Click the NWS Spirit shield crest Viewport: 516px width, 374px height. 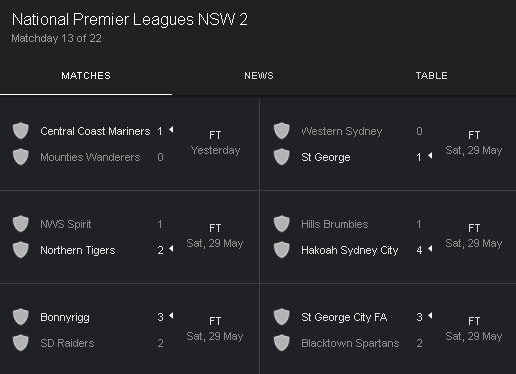tap(21, 224)
